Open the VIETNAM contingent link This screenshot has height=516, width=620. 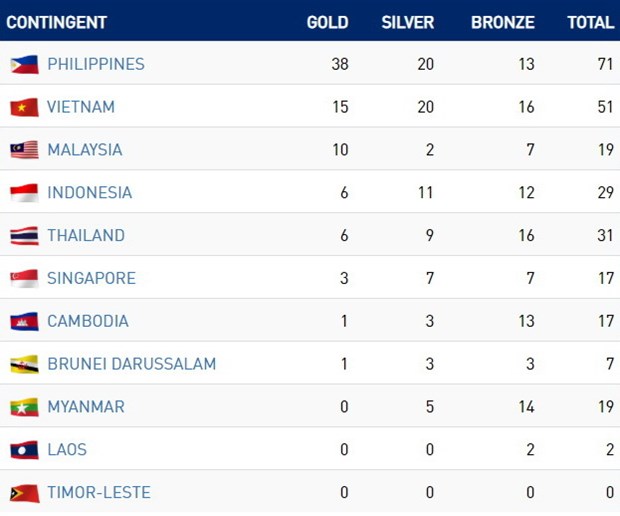[81, 107]
